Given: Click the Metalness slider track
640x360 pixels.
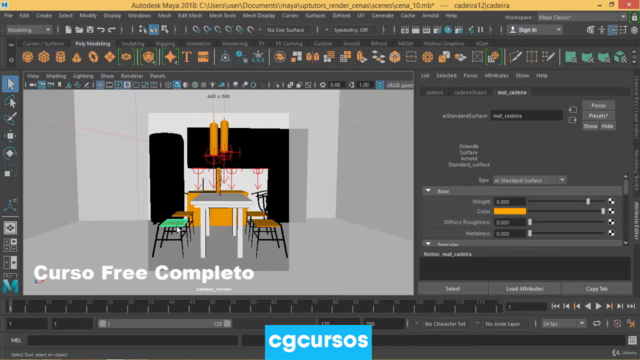Looking at the screenshot, I should point(566,233).
